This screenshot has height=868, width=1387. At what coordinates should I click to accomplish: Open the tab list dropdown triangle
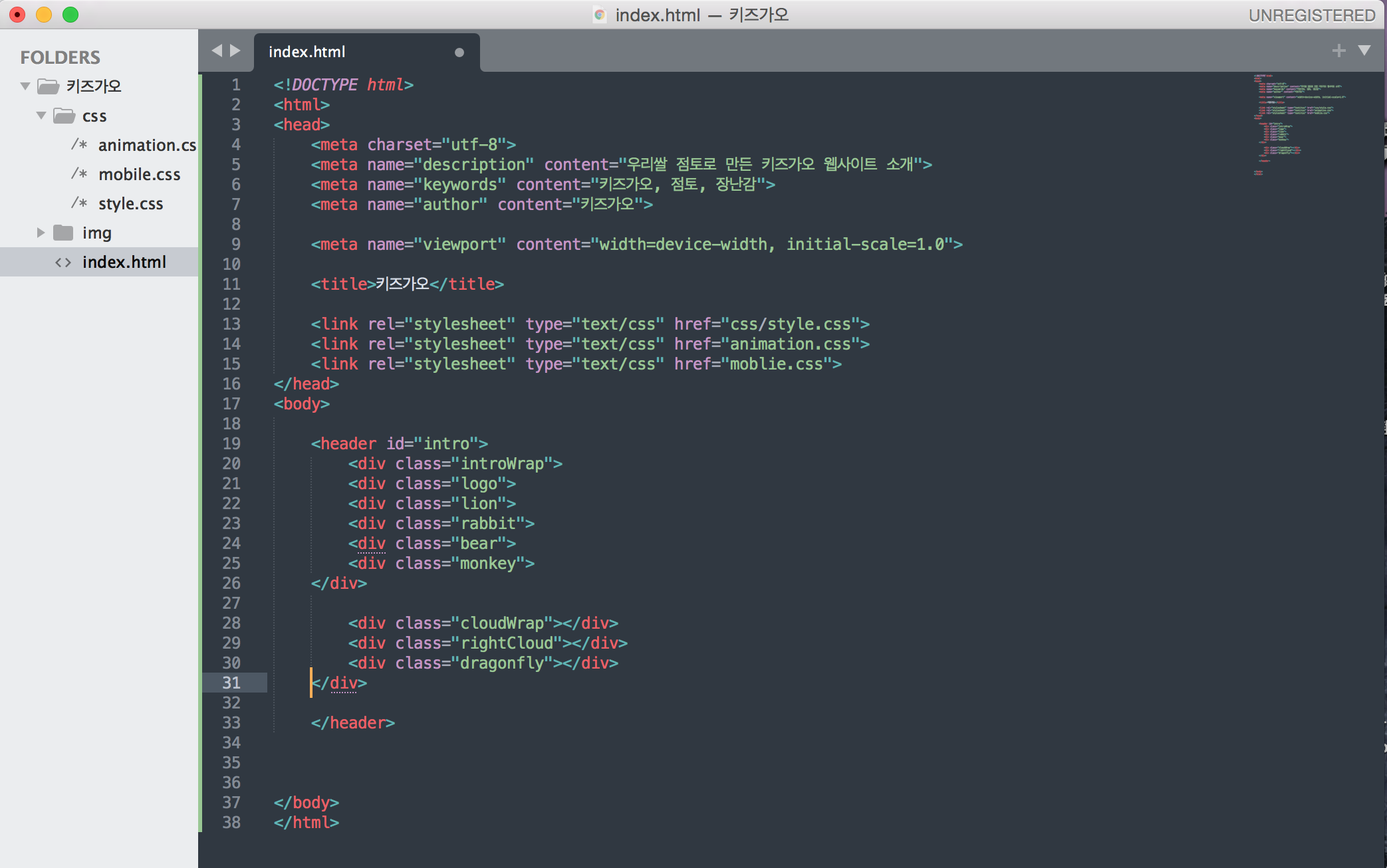pos(1364,51)
